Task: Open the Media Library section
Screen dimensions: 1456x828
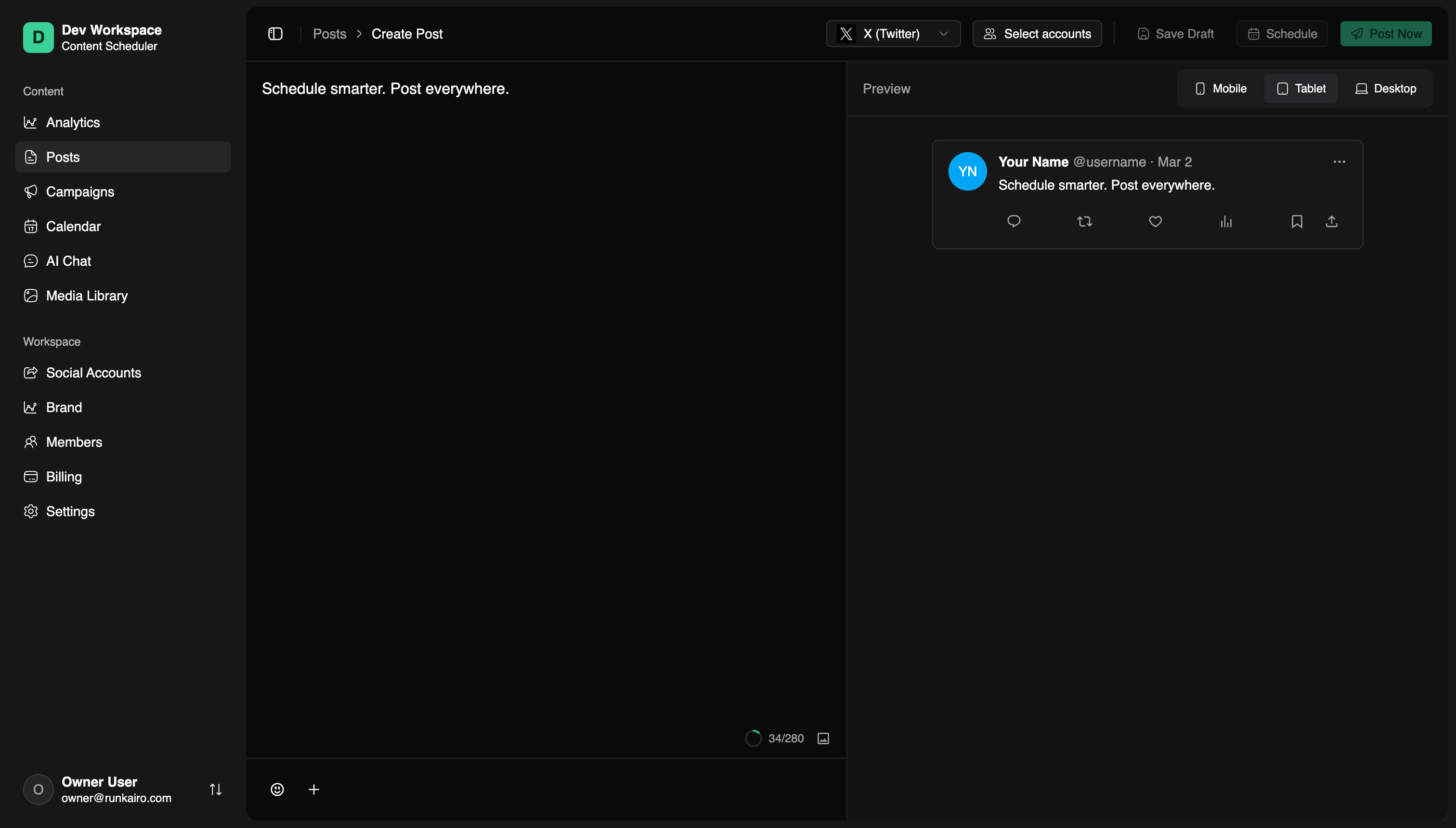Action: tap(87, 296)
